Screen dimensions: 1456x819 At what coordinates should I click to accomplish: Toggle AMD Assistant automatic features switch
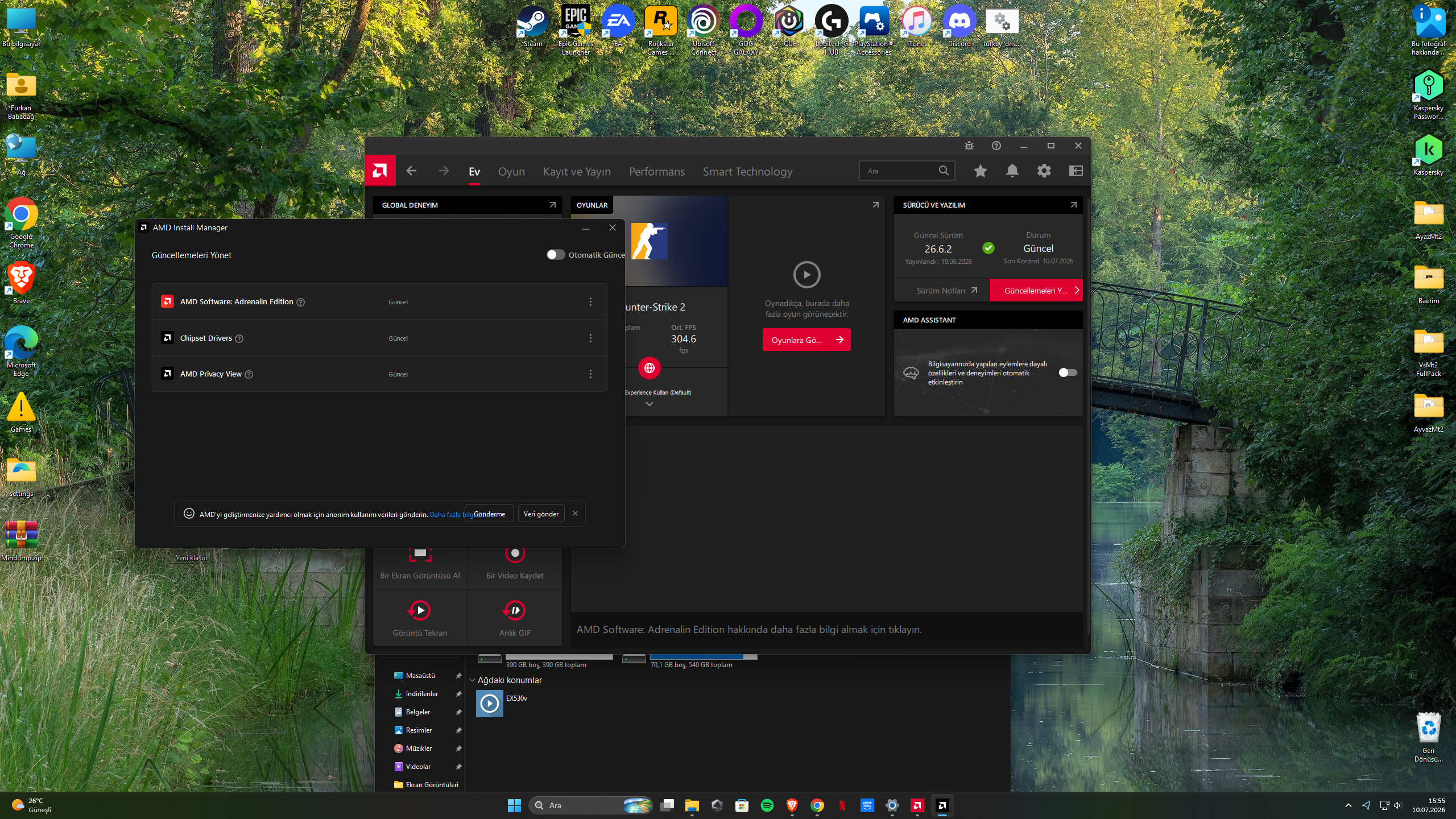1068,373
